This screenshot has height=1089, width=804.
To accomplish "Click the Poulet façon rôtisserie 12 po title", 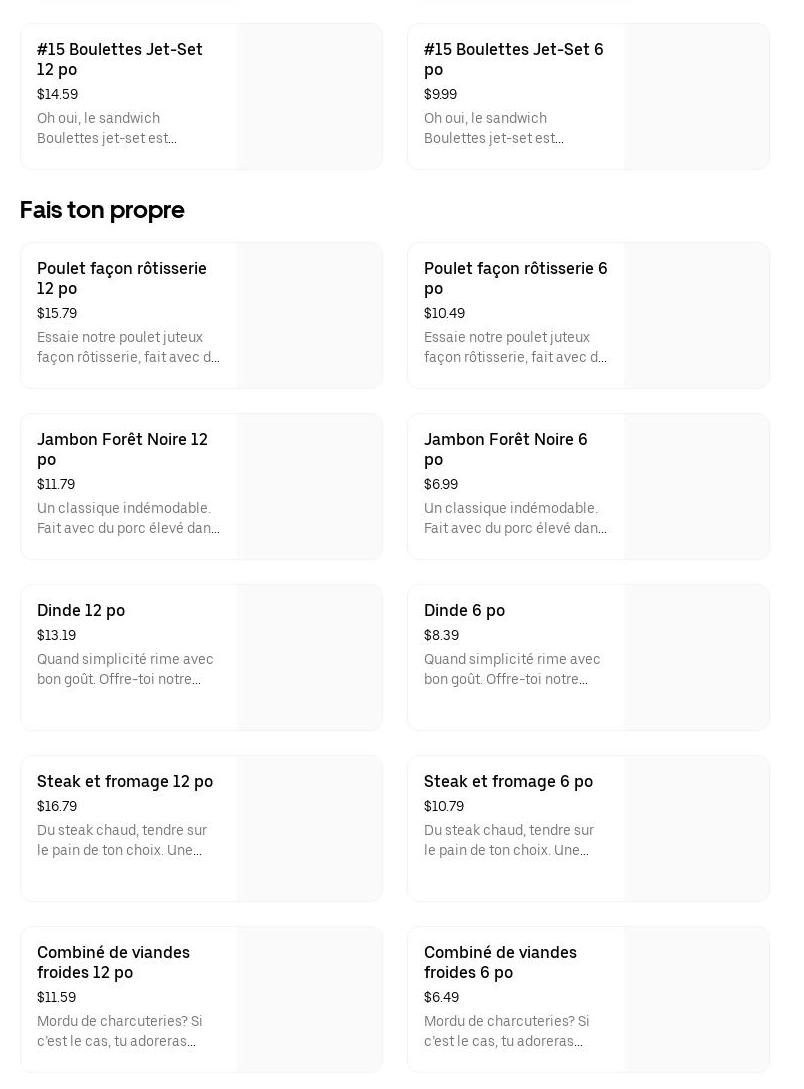I will [x=122, y=278].
